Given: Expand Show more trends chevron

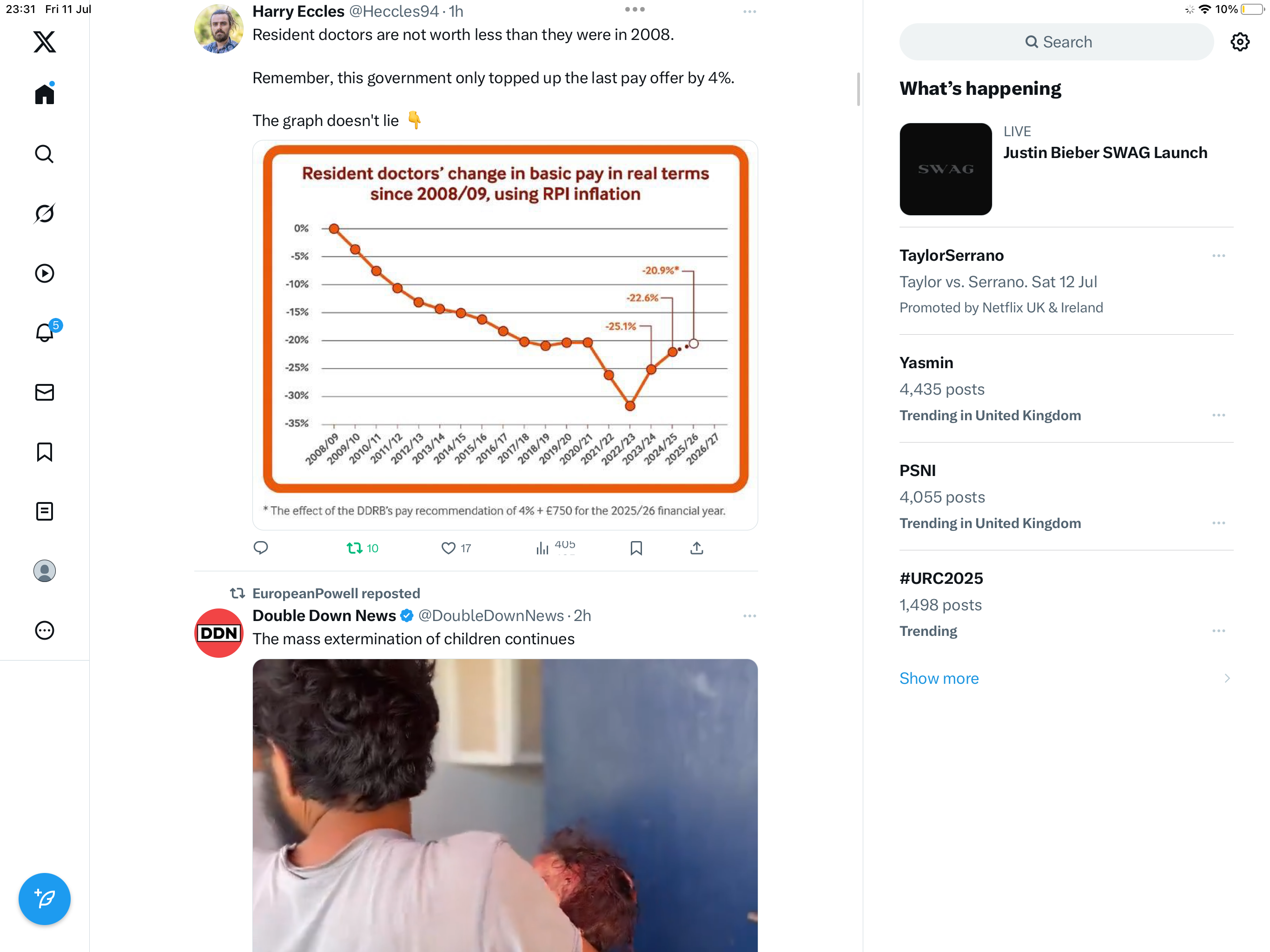Looking at the screenshot, I should [1227, 678].
